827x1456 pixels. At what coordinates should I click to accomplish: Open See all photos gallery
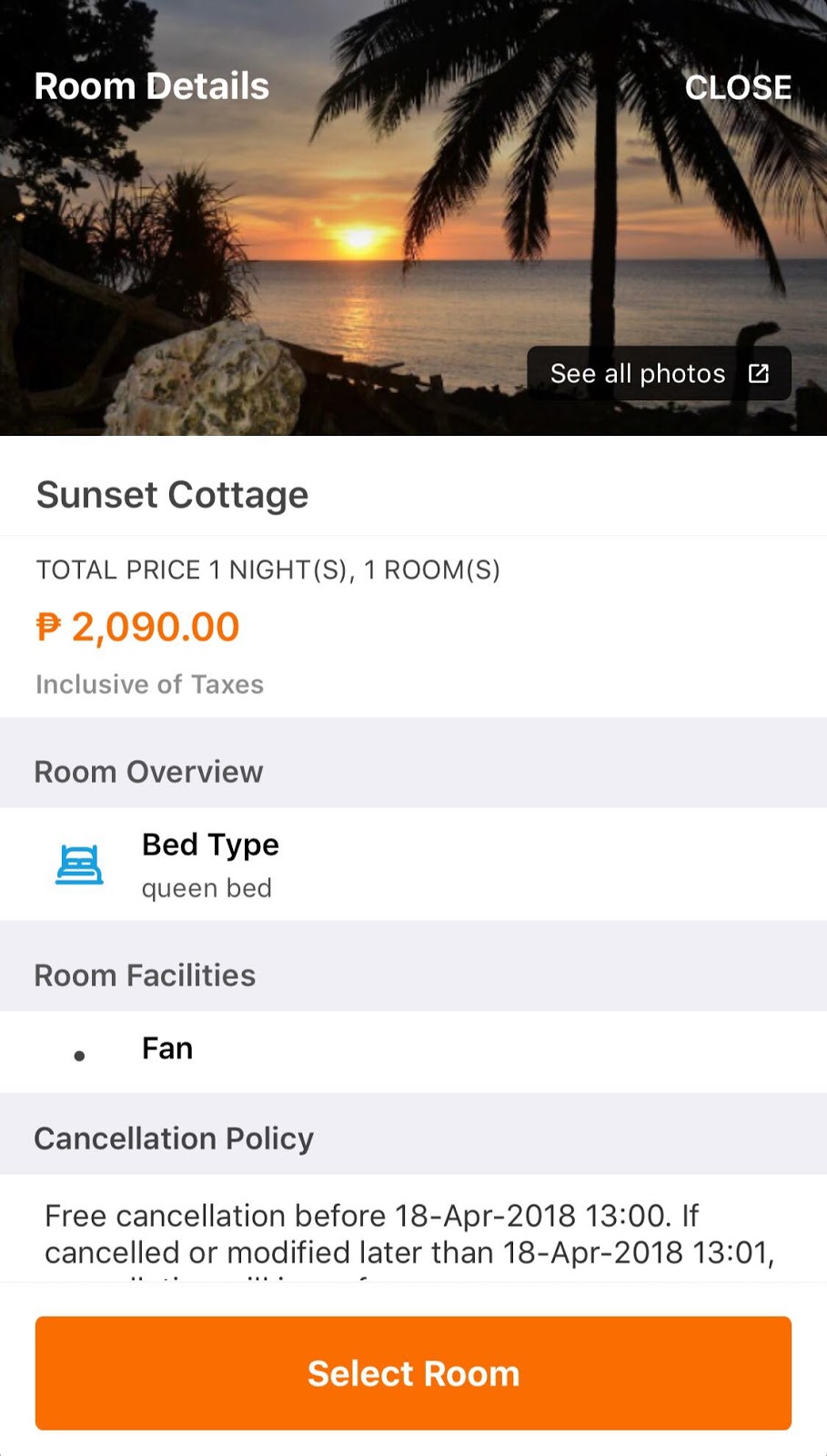[637, 373]
